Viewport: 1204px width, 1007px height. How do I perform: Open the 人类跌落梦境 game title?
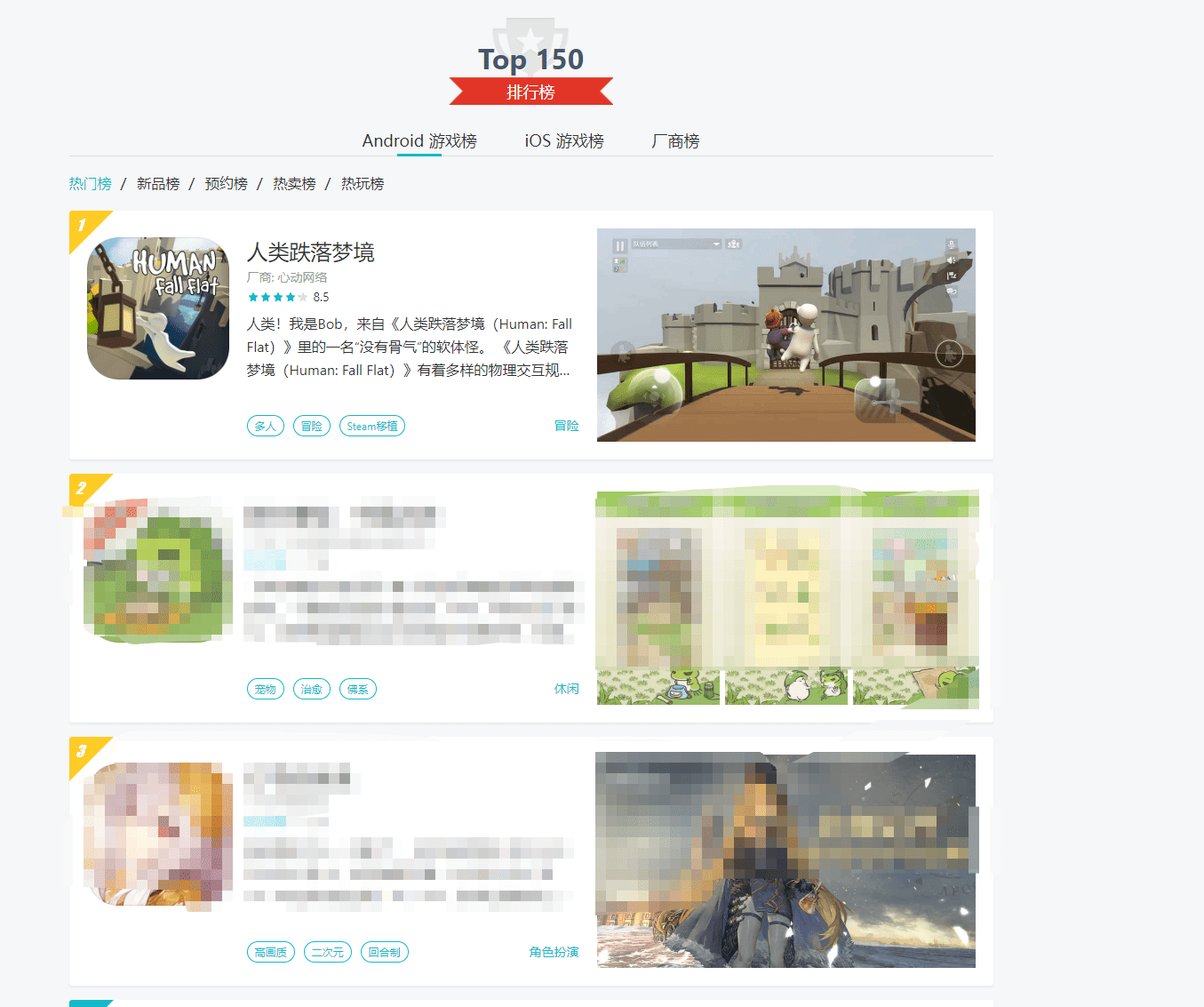tap(311, 252)
